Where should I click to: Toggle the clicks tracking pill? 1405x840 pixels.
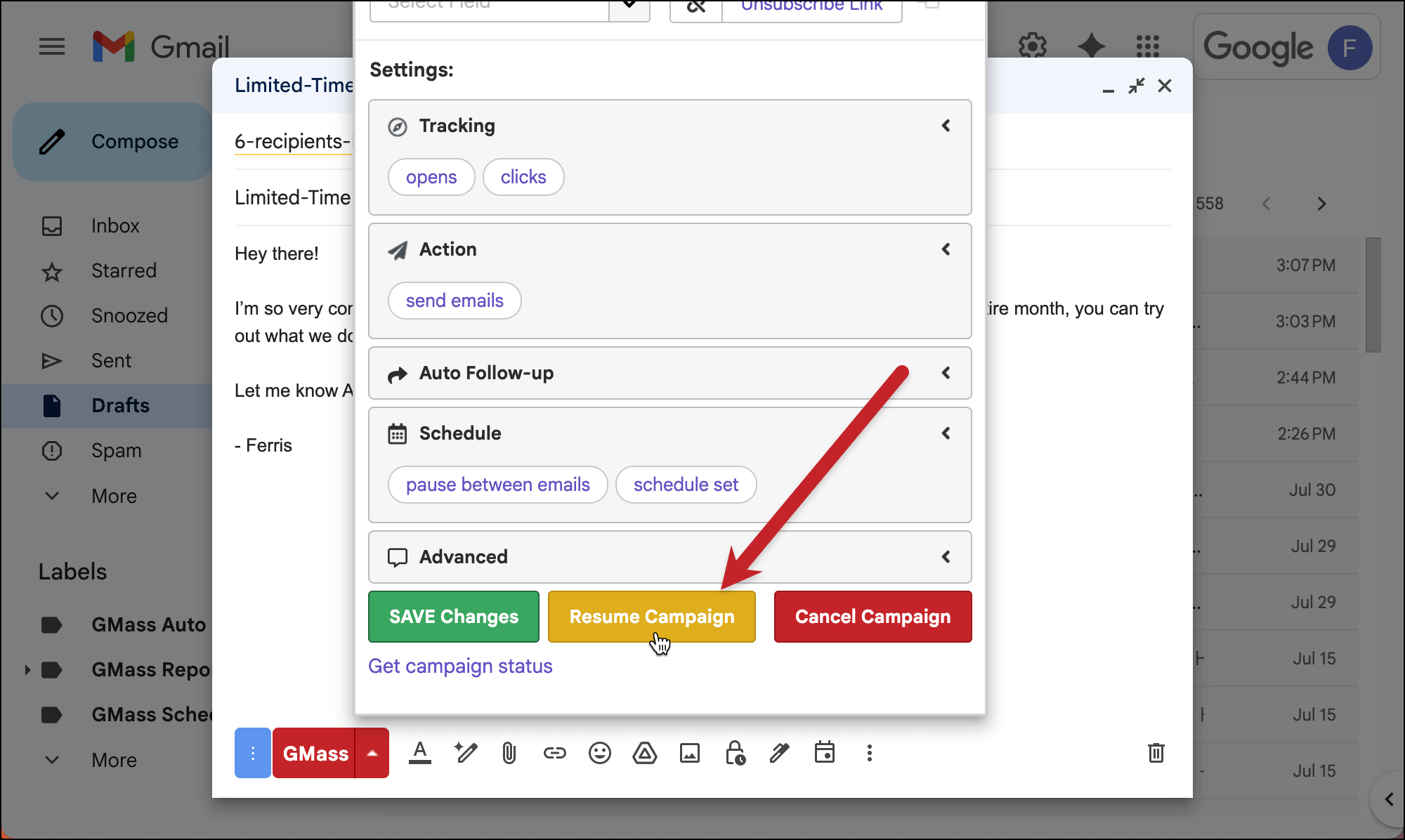coord(523,177)
